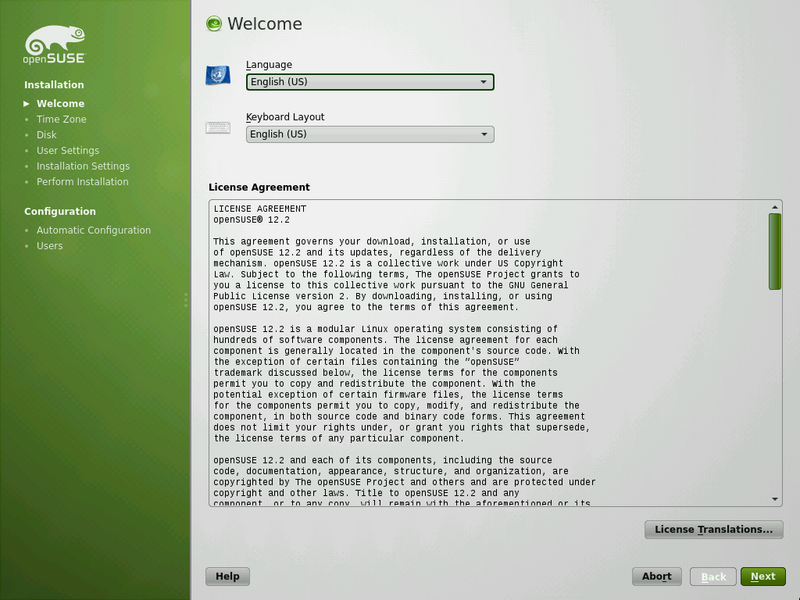
Task: Click the keyboard icon beside Keyboard Layout
Action: click(218, 128)
